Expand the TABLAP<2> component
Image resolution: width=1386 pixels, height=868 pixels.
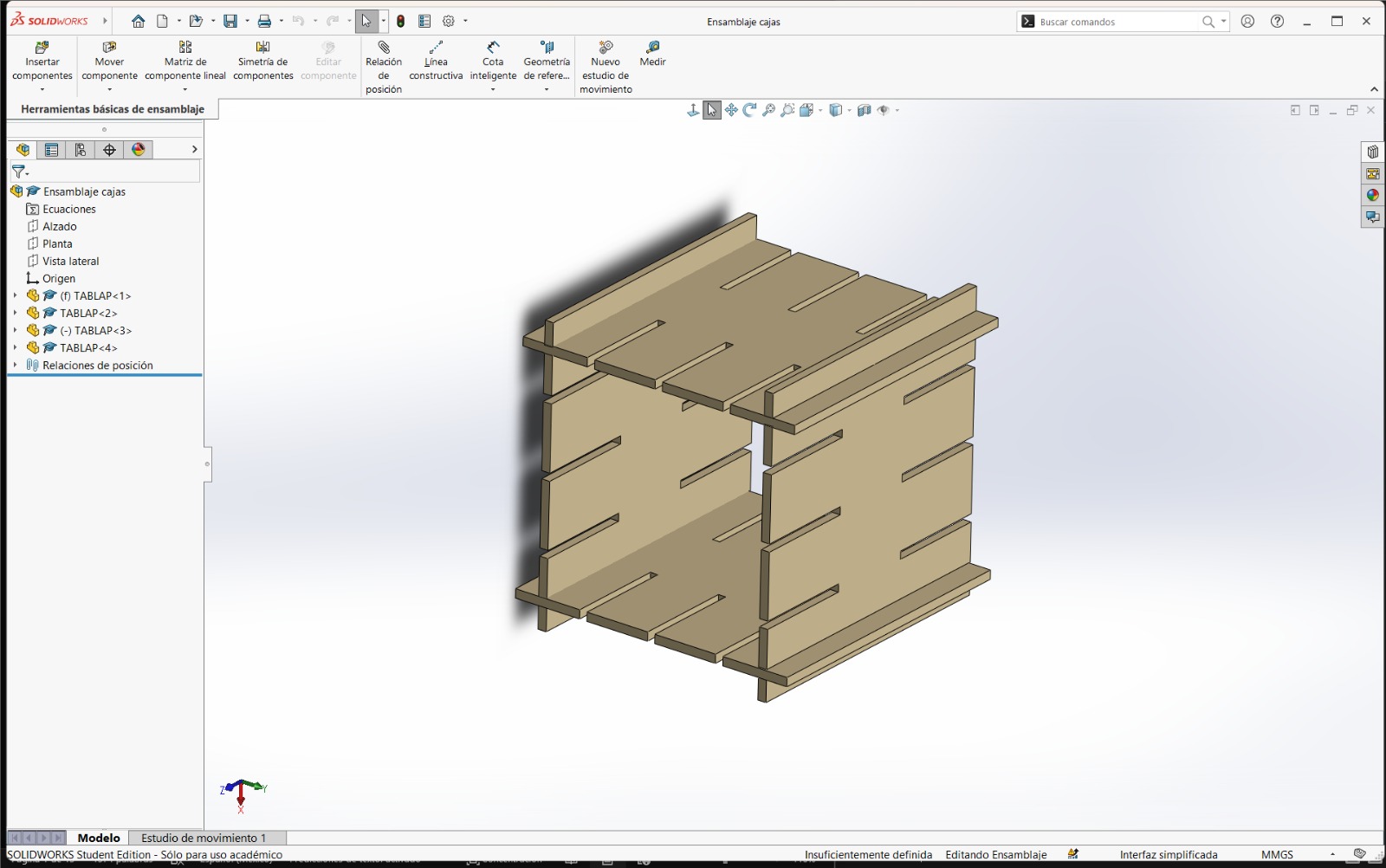14,313
